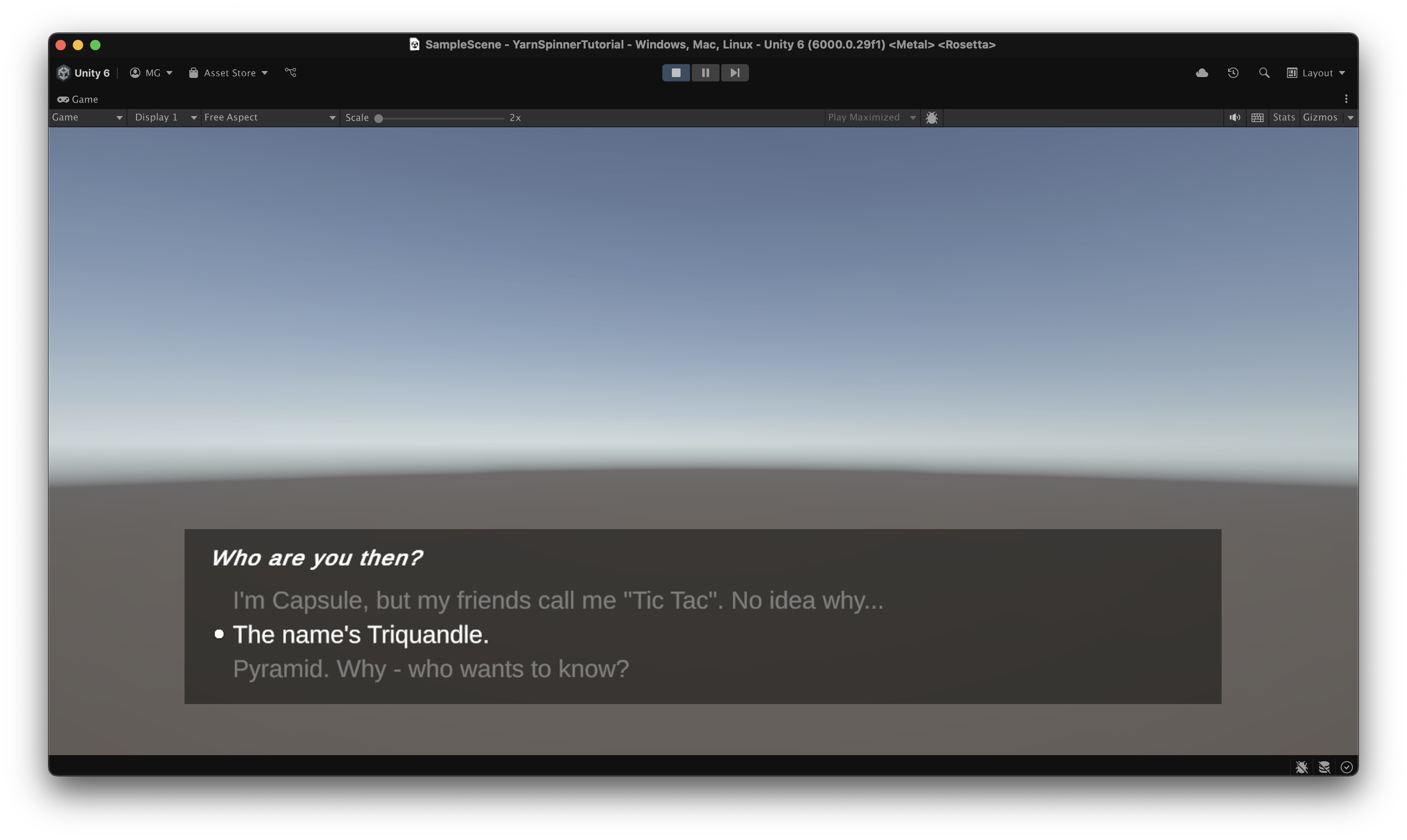Open the Free Aspect resolution dropdown
This screenshot has height=840, width=1407.
point(270,117)
